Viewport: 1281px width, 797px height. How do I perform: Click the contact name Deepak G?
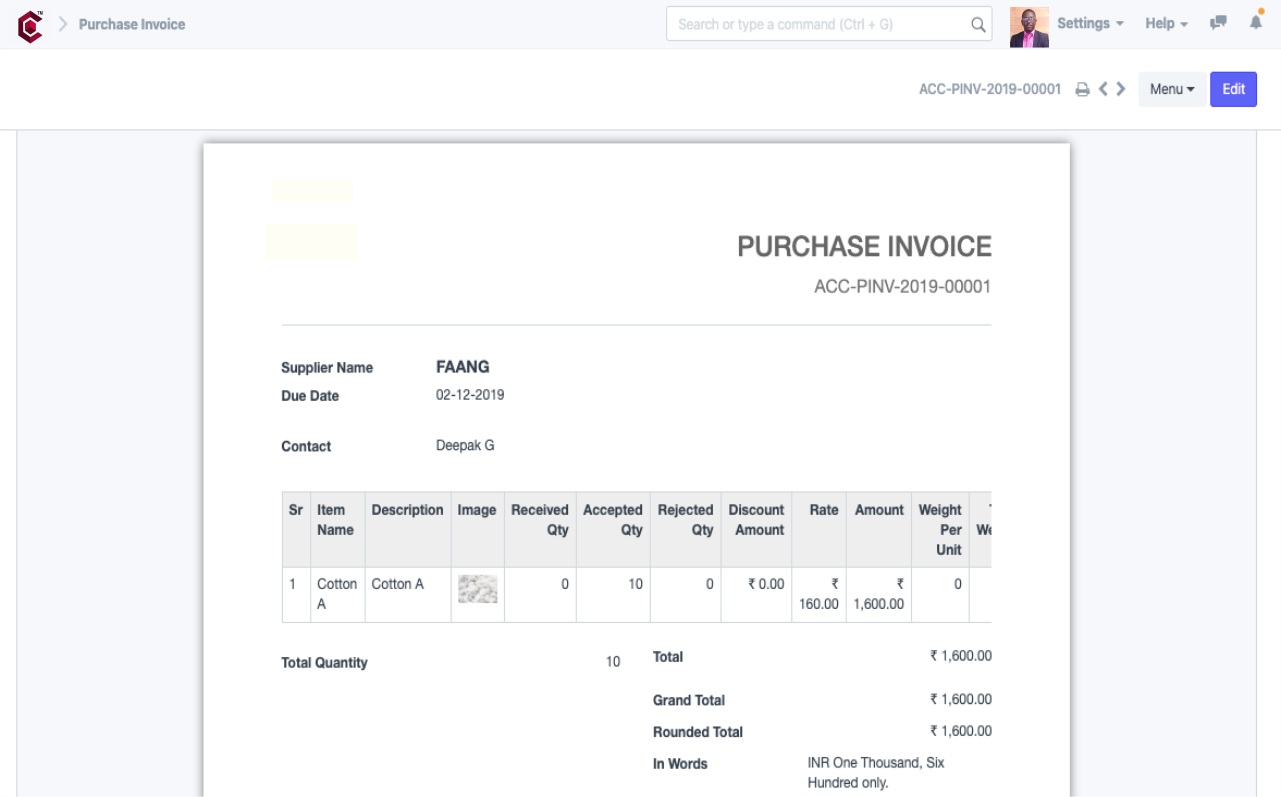pyautogui.click(x=465, y=444)
